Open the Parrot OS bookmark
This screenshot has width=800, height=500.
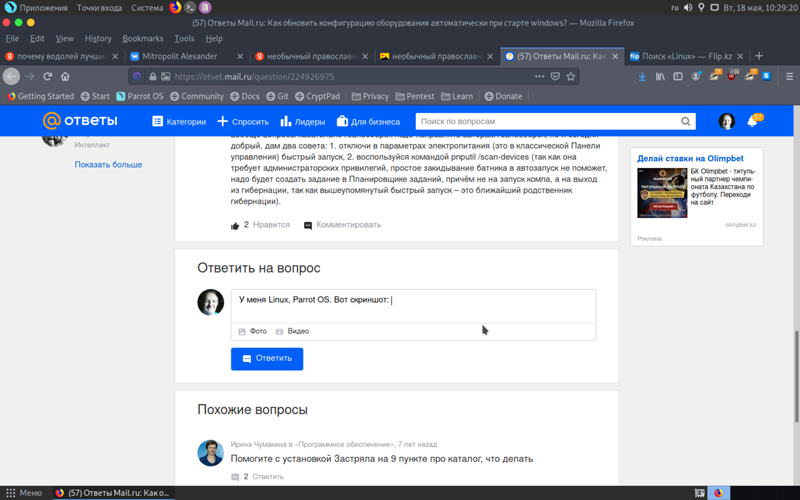(140, 96)
